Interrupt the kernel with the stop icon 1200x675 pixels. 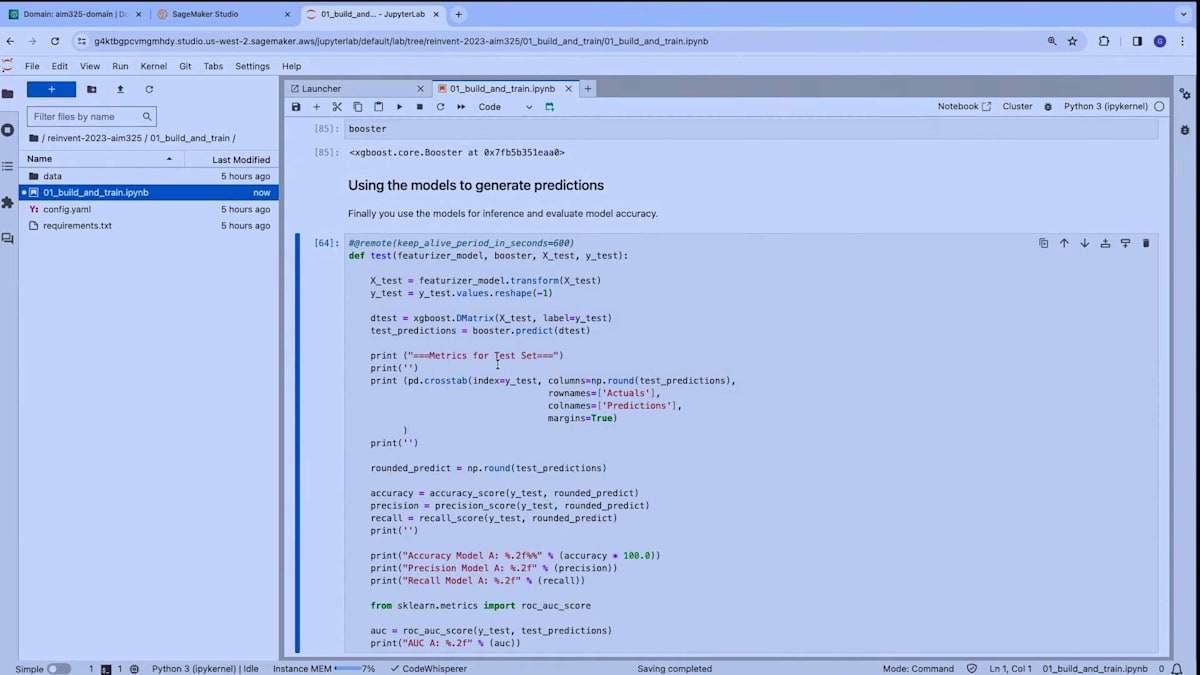pyautogui.click(x=419, y=107)
